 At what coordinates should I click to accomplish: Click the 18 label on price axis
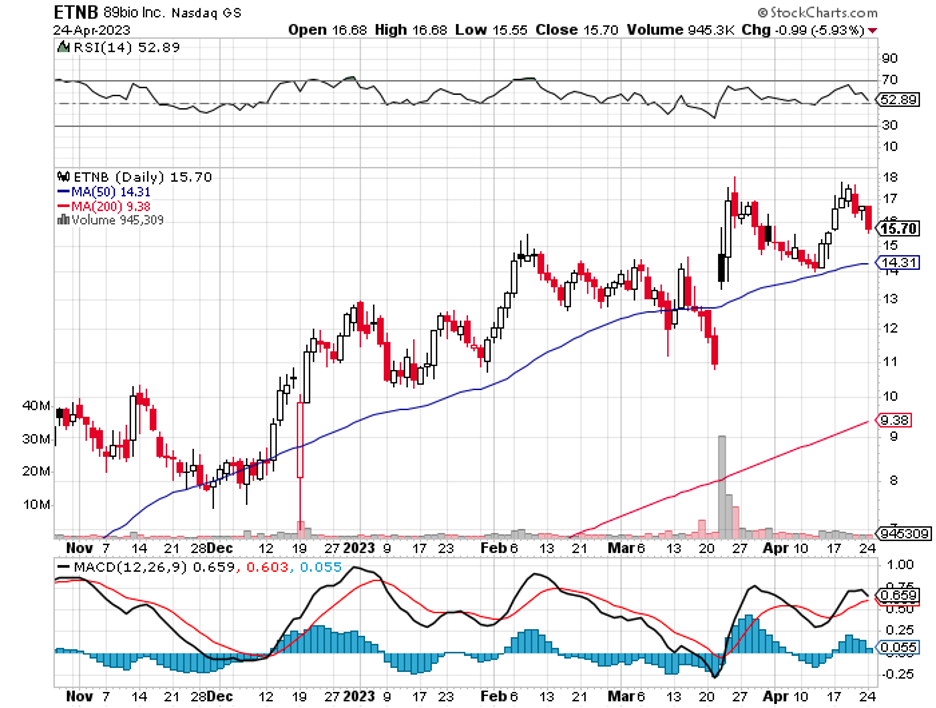(x=890, y=177)
